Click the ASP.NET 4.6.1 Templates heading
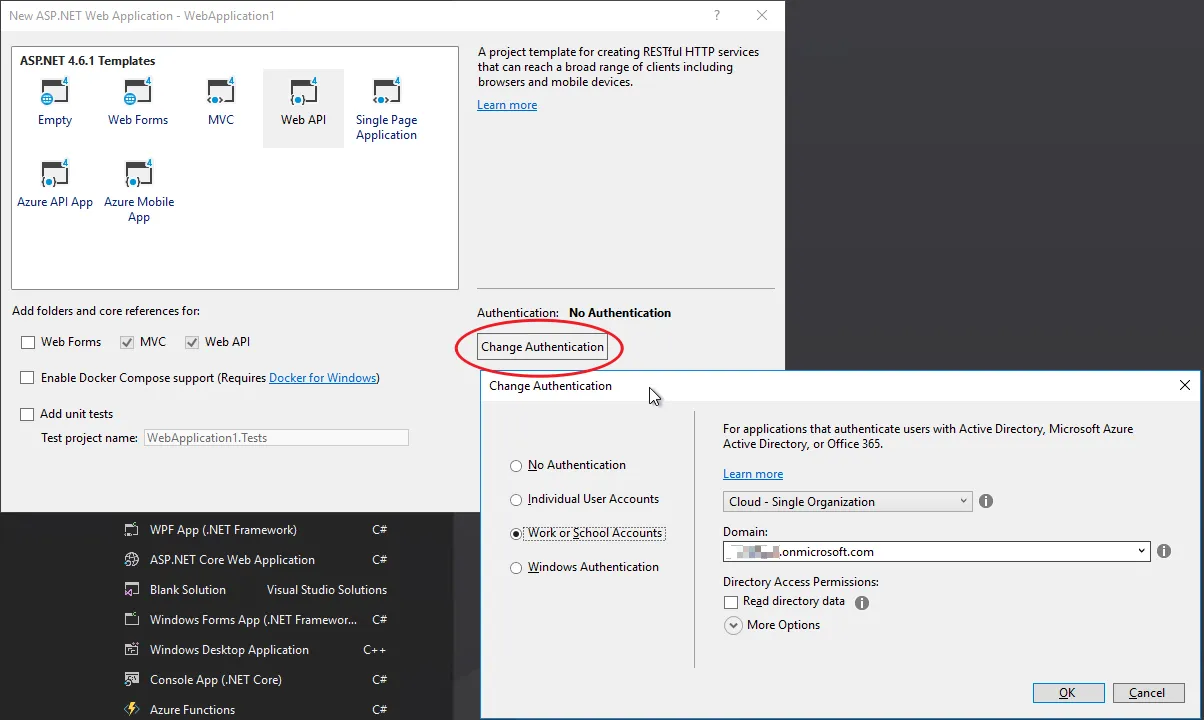Viewport: 1204px width, 720px height. 88,61
